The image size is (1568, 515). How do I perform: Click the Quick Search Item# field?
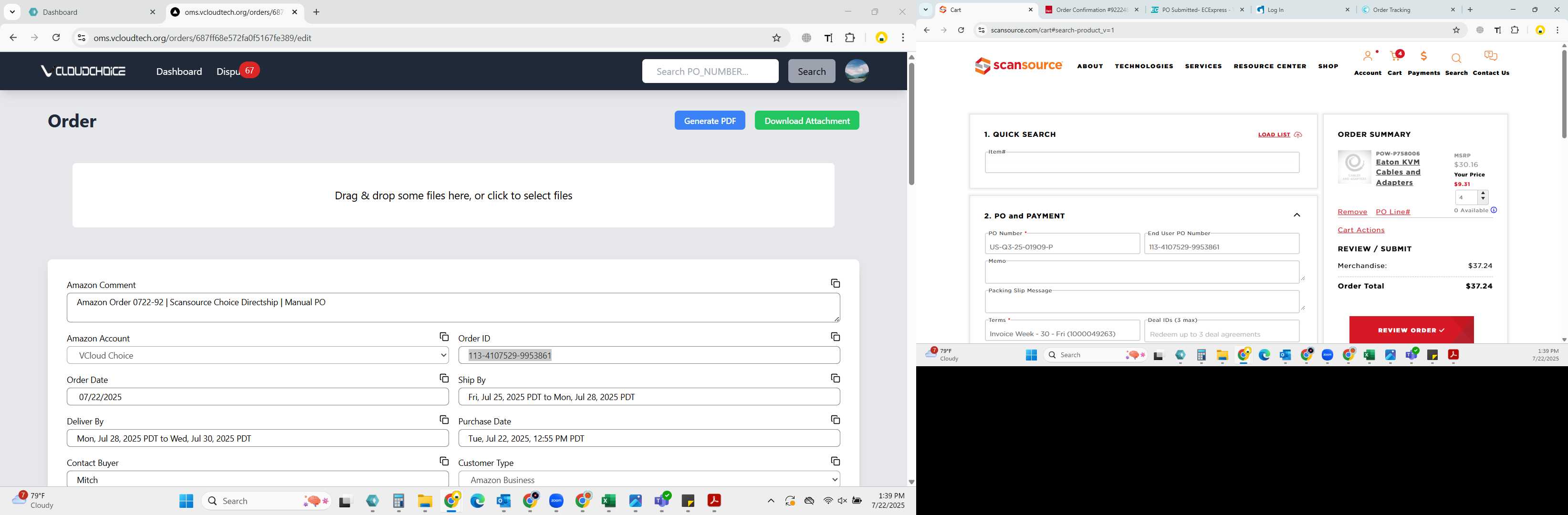pos(1142,162)
